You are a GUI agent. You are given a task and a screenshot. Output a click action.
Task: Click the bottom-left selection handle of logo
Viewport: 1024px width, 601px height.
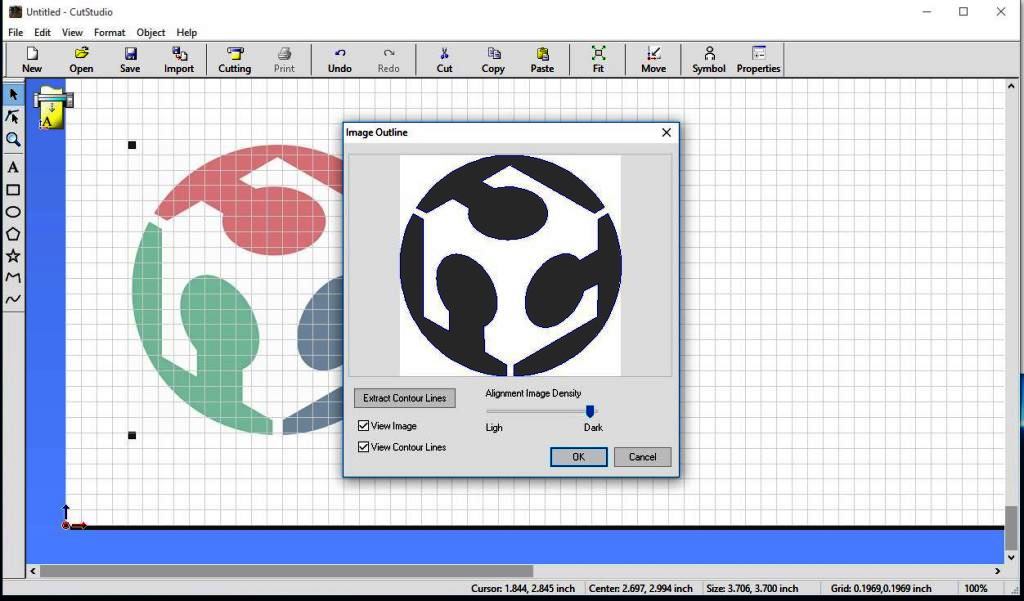[x=132, y=435]
